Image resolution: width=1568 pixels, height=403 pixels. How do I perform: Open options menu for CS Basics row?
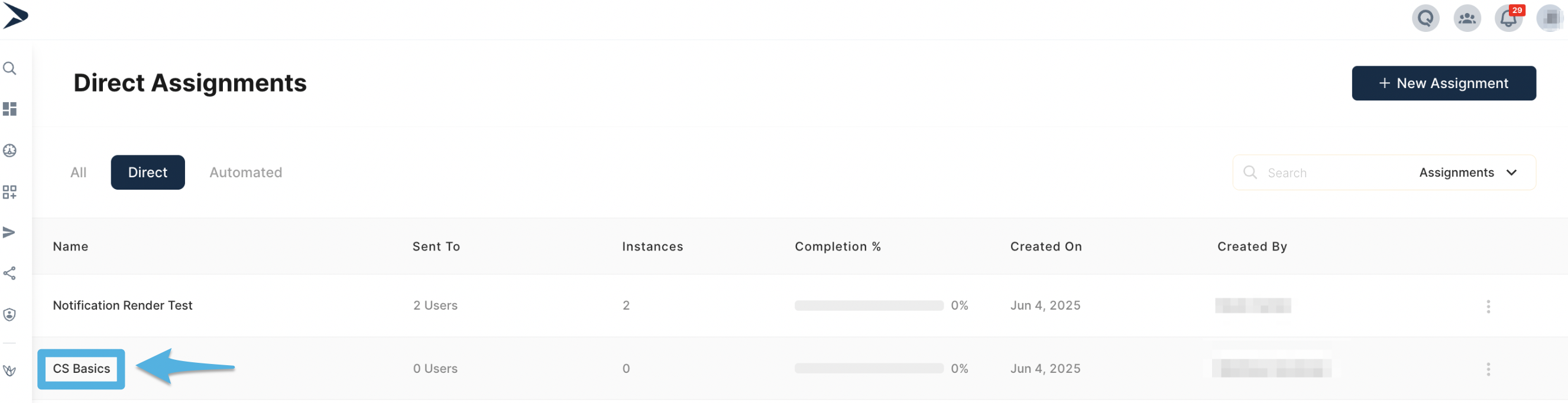point(1488,369)
